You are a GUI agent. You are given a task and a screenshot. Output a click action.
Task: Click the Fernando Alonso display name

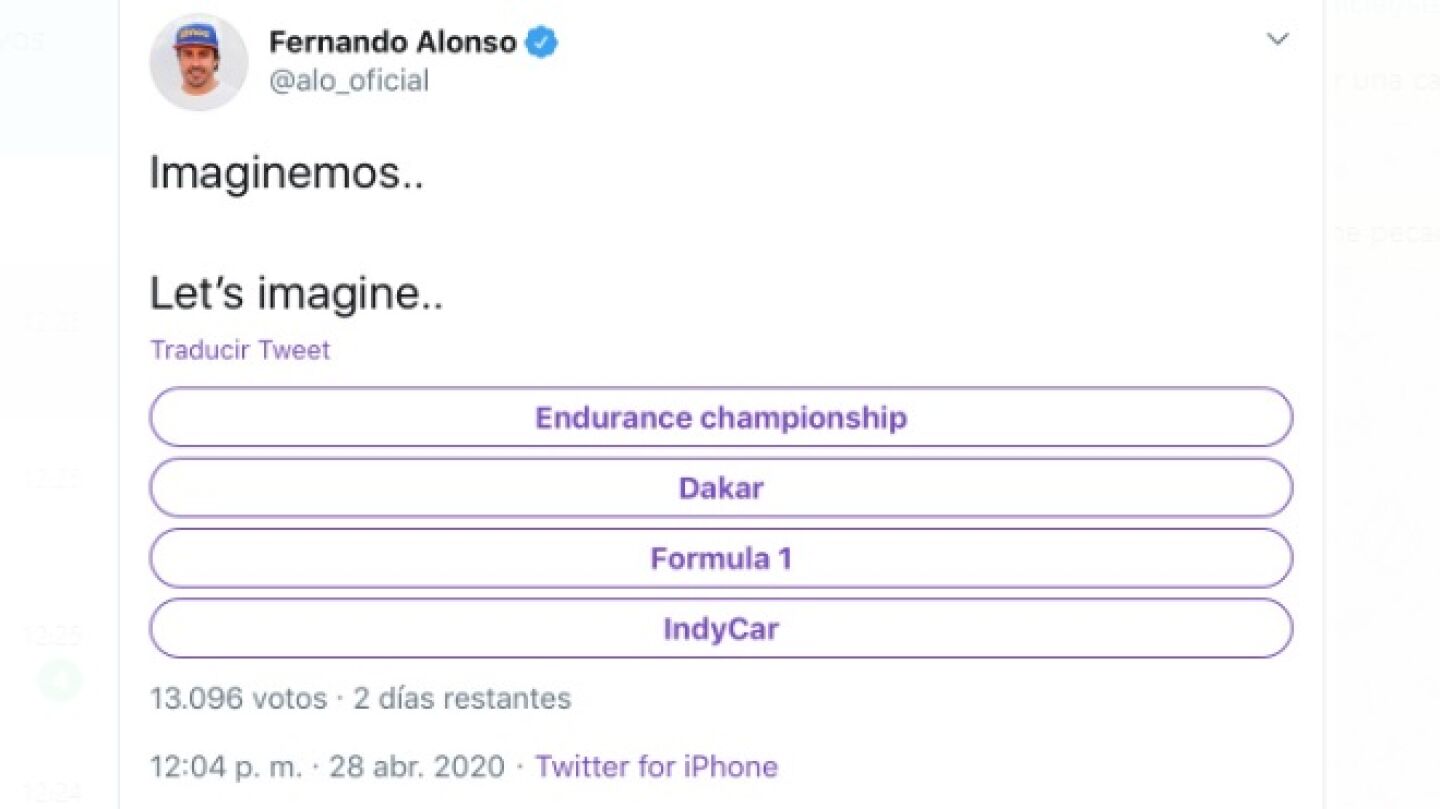click(392, 42)
